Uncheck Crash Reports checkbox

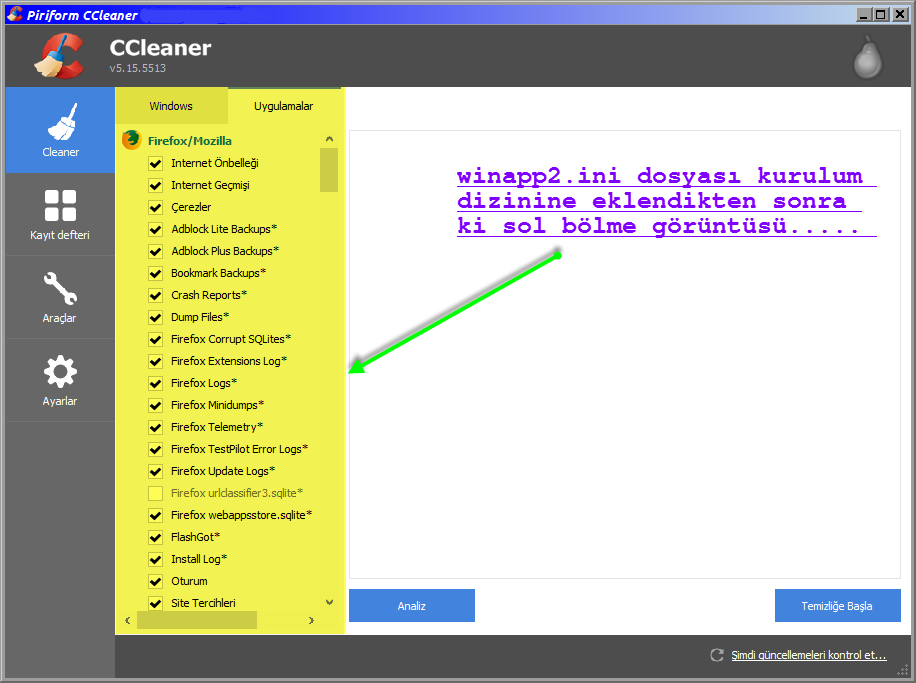tap(155, 296)
